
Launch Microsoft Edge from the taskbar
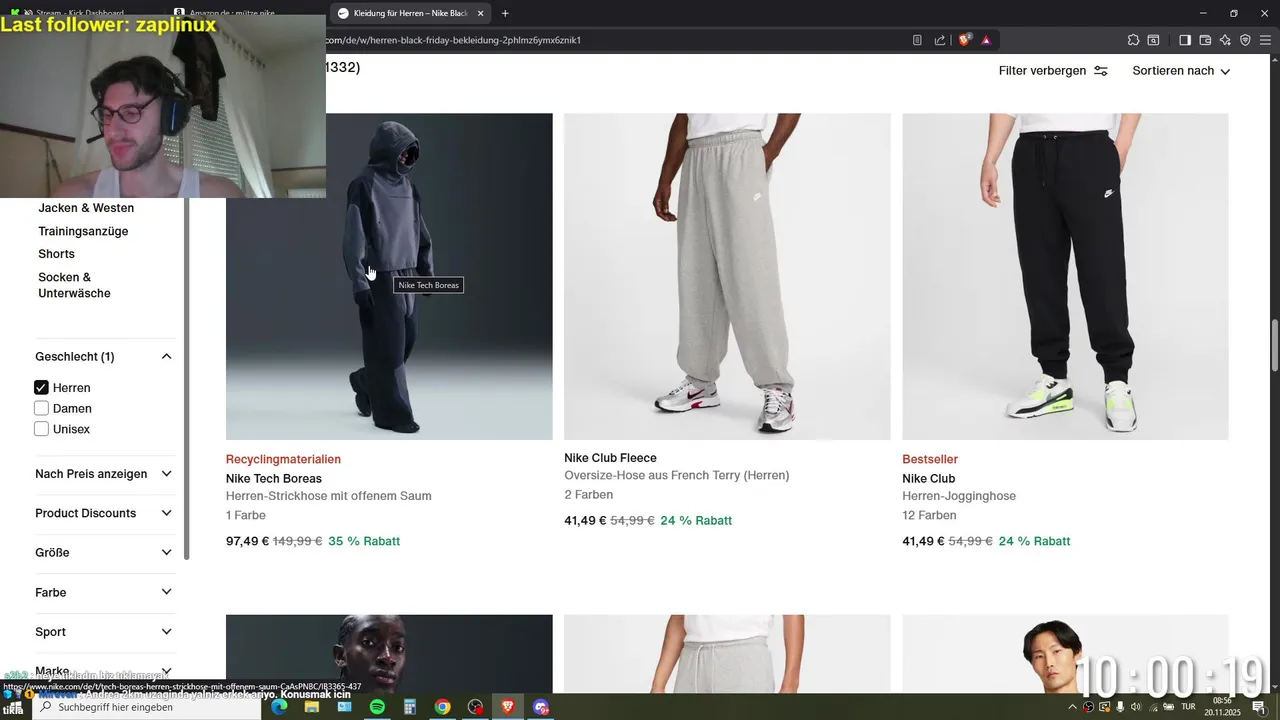pyautogui.click(x=279, y=707)
